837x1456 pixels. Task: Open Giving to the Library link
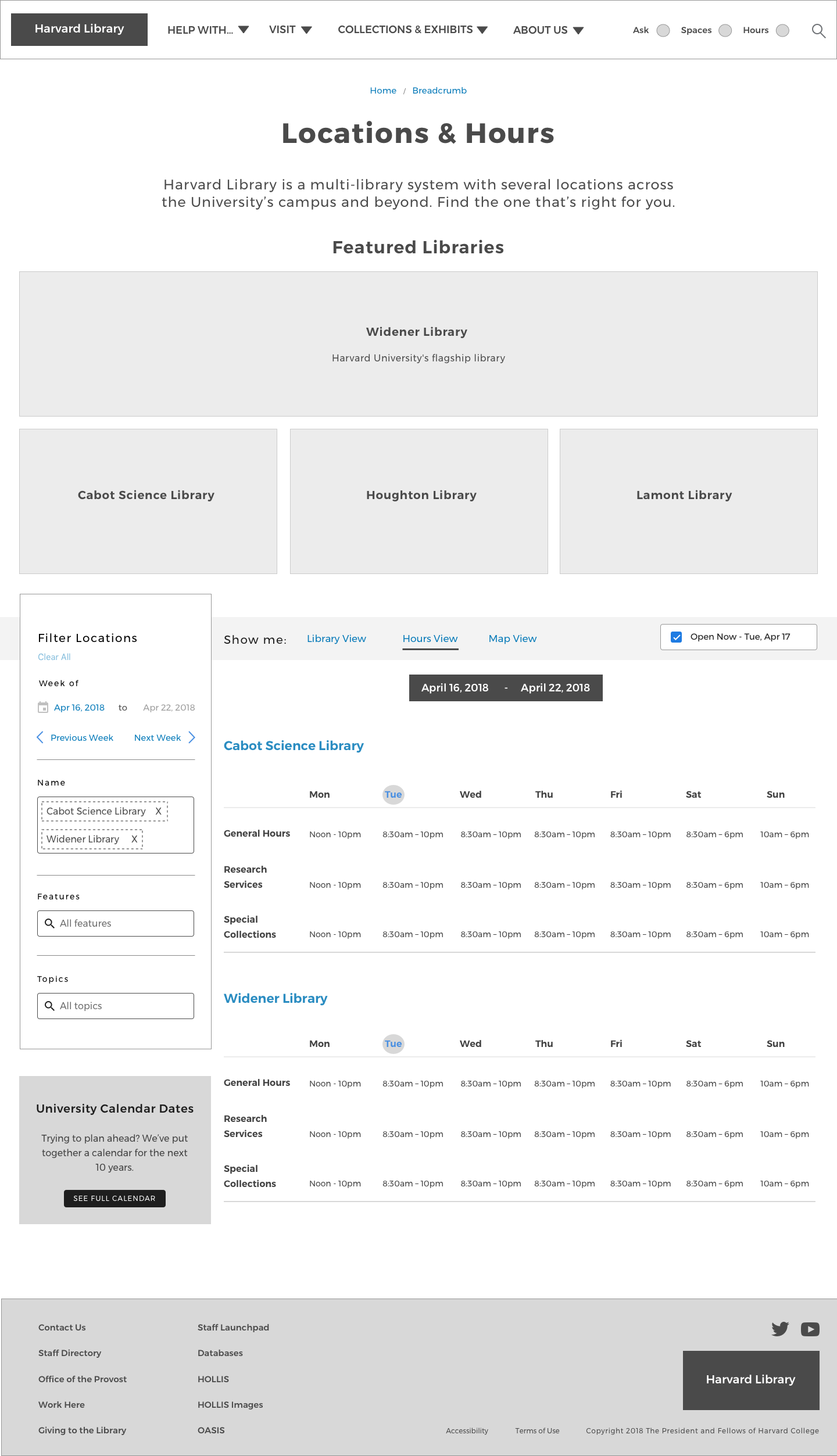click(83, 1430)
